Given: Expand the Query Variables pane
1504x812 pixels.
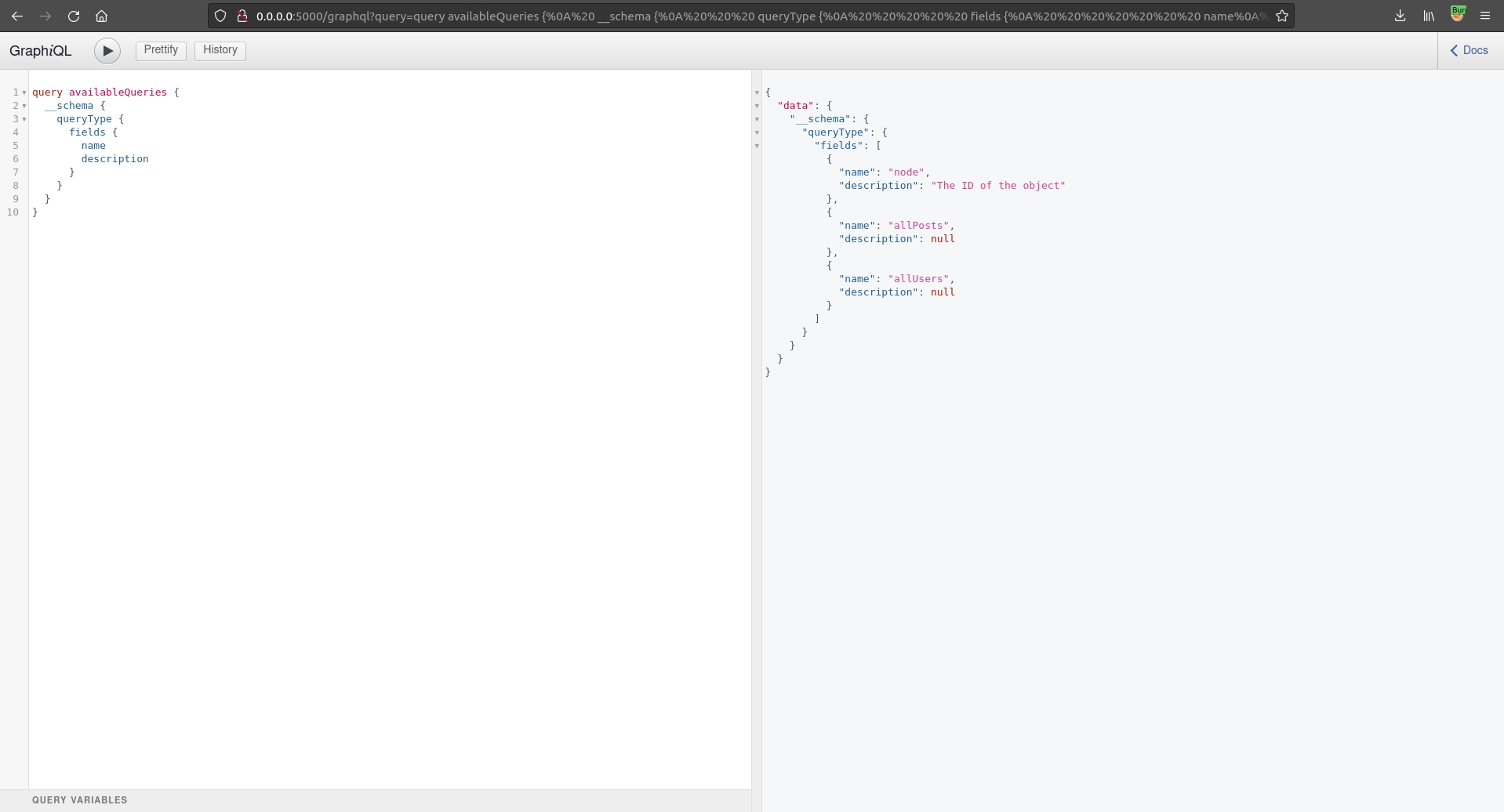Looking at the screenshot, I should (x=80, y=800).
